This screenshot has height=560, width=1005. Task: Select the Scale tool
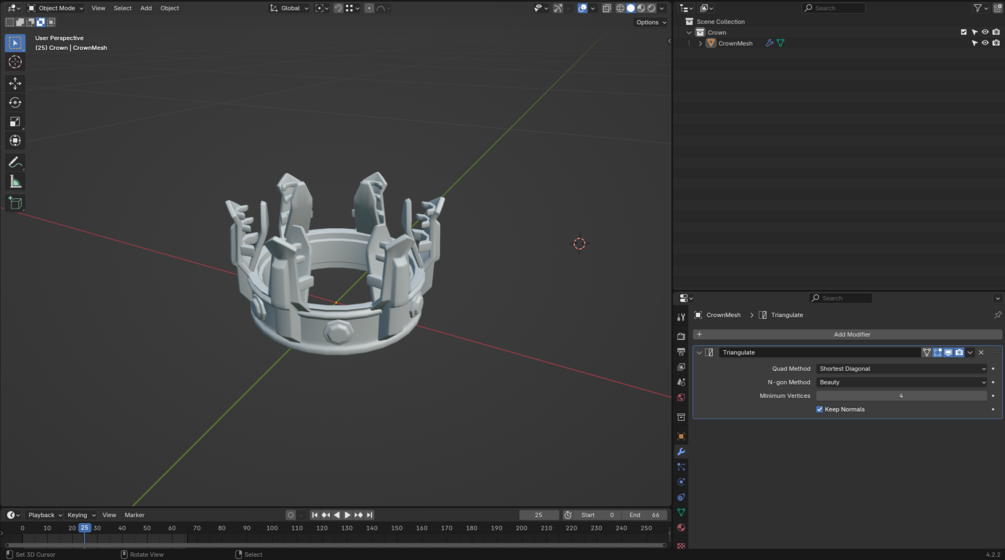pos(15,122)
